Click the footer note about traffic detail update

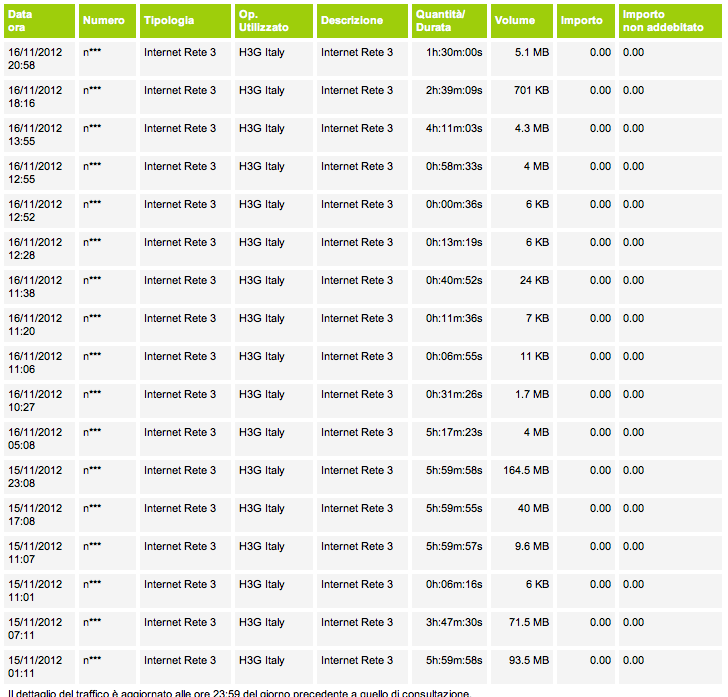pyautogui.click(x=240, y=693)
